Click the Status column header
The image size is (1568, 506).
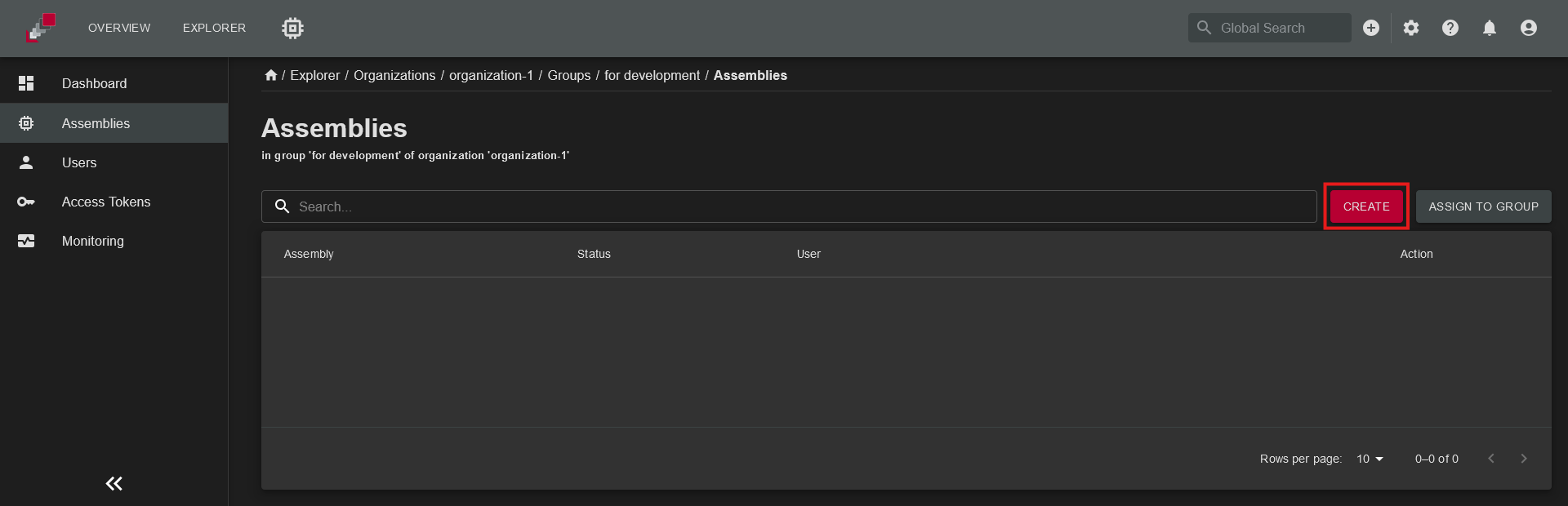click(594, 254)
